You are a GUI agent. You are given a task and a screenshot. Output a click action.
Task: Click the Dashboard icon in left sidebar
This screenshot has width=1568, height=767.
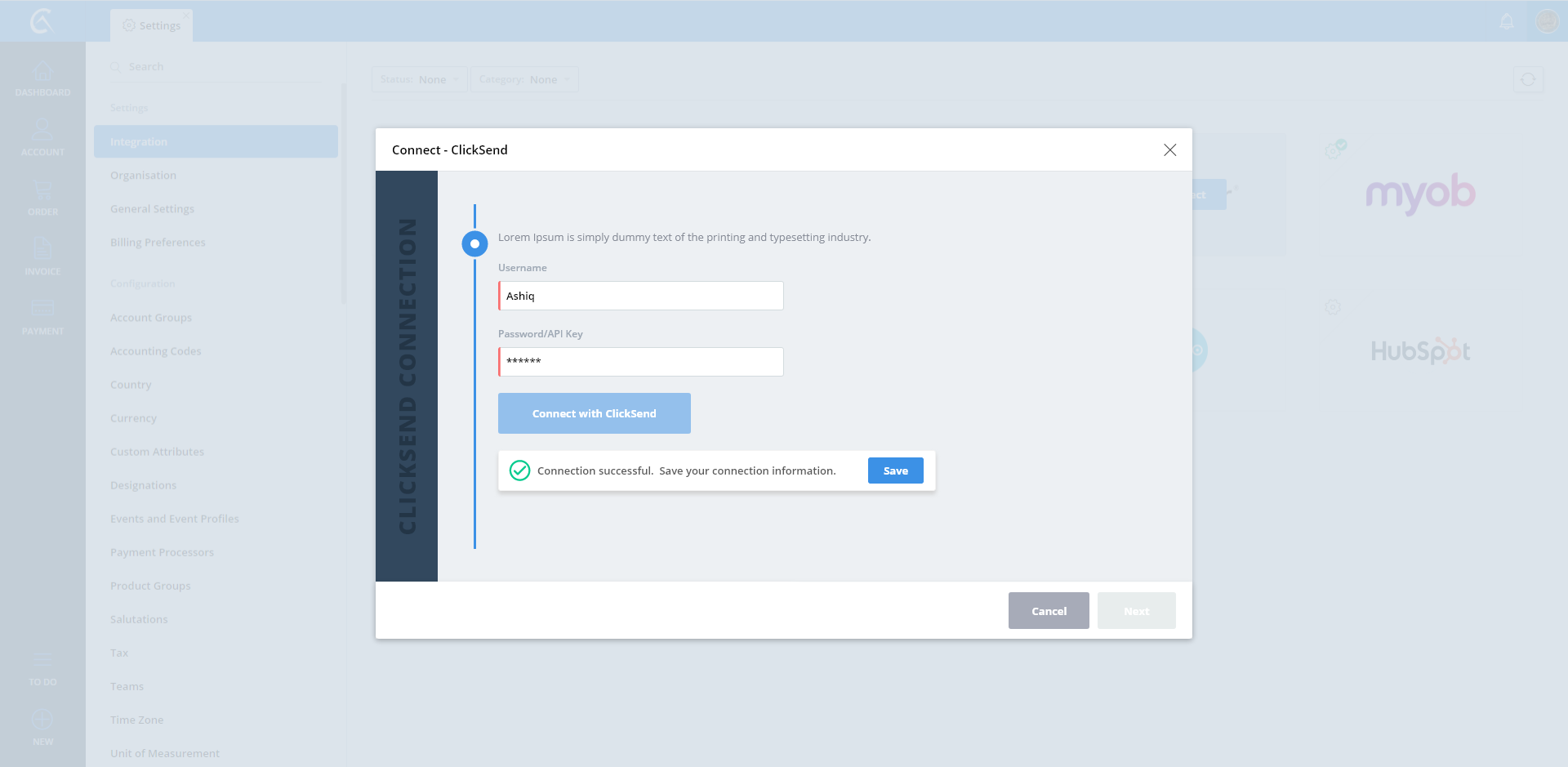click(x=42, y=73)
